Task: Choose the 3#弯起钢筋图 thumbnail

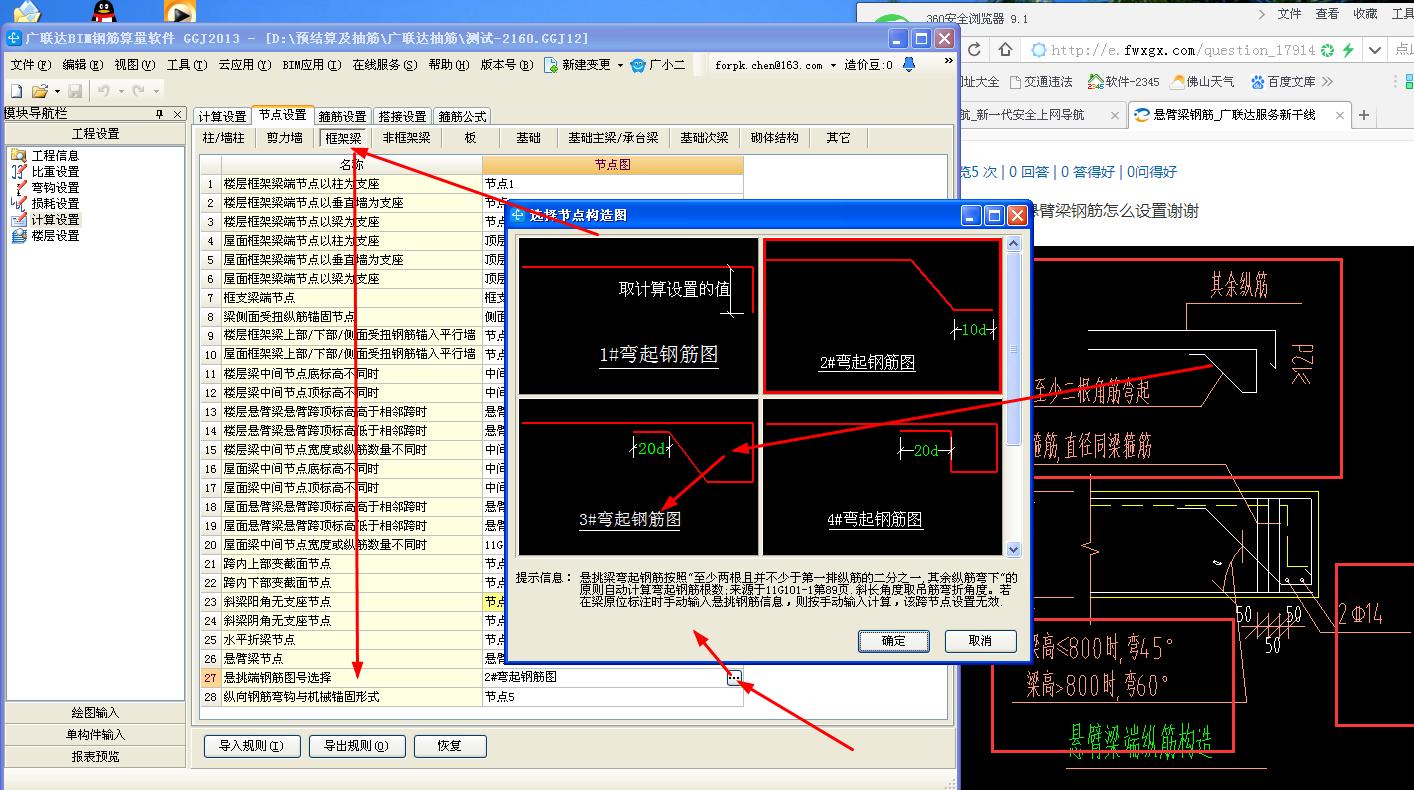Action: click(x=638, y=476)
